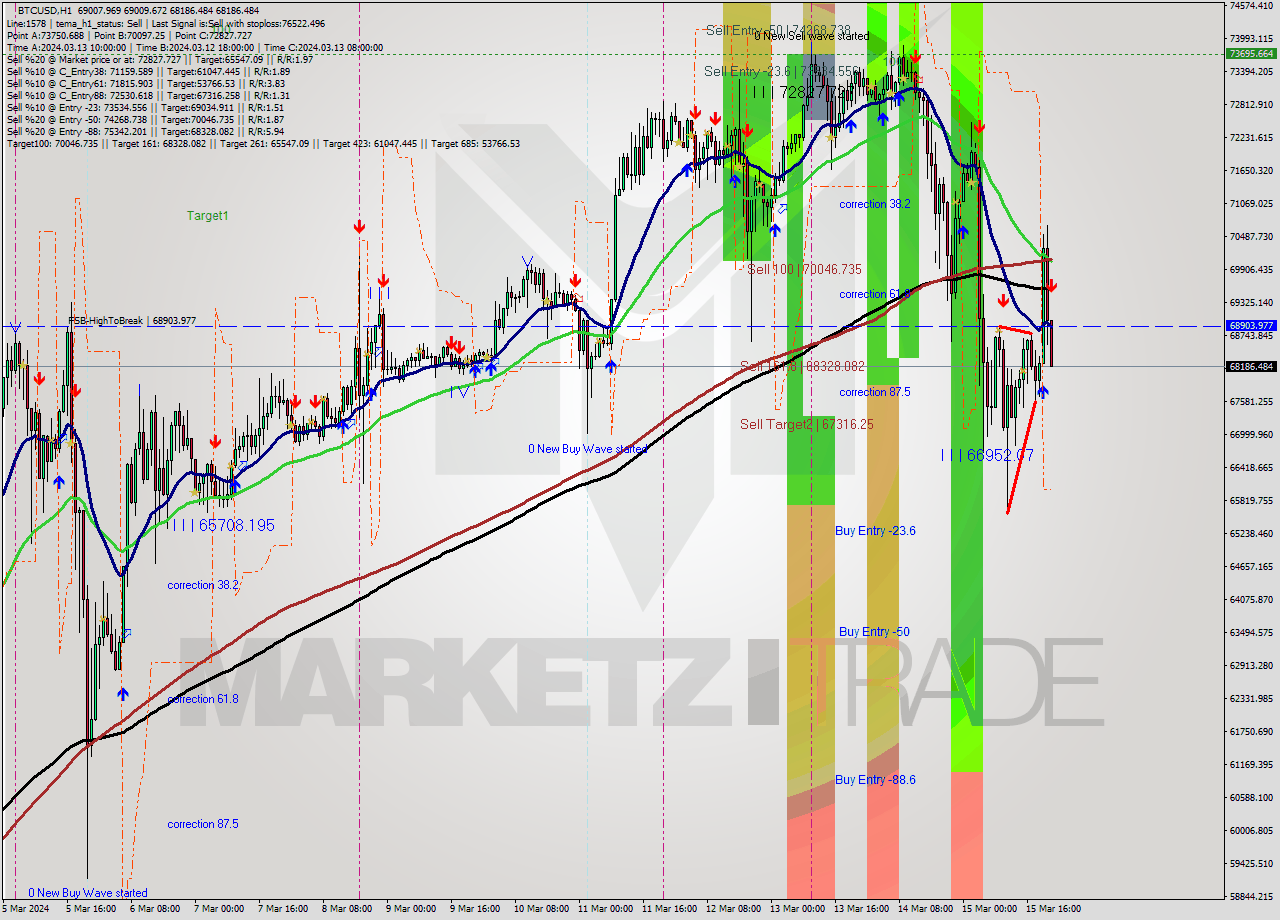Click the Buy Entry -50 label
This screenshot has height=920, width=1280.
[x=874, y=631]
